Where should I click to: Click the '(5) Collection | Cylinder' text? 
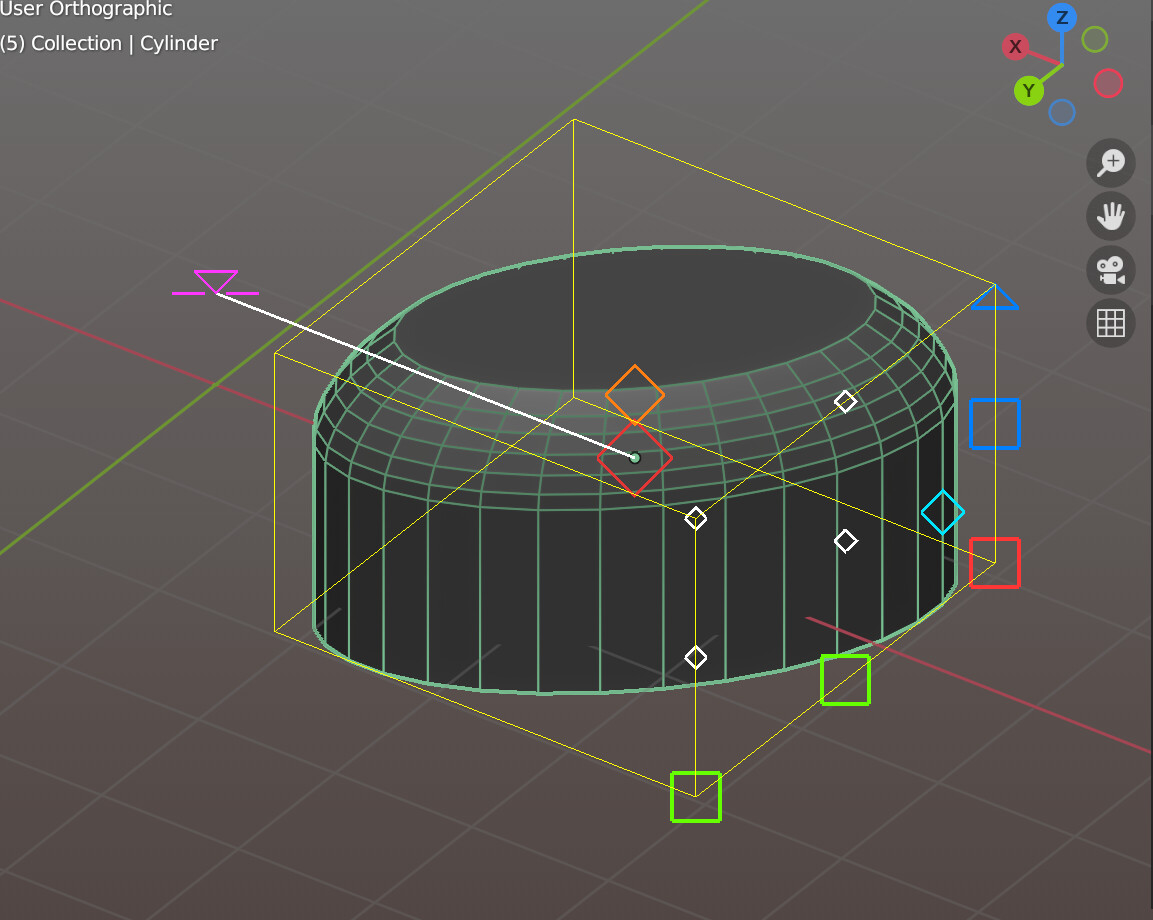click(109, 43)
